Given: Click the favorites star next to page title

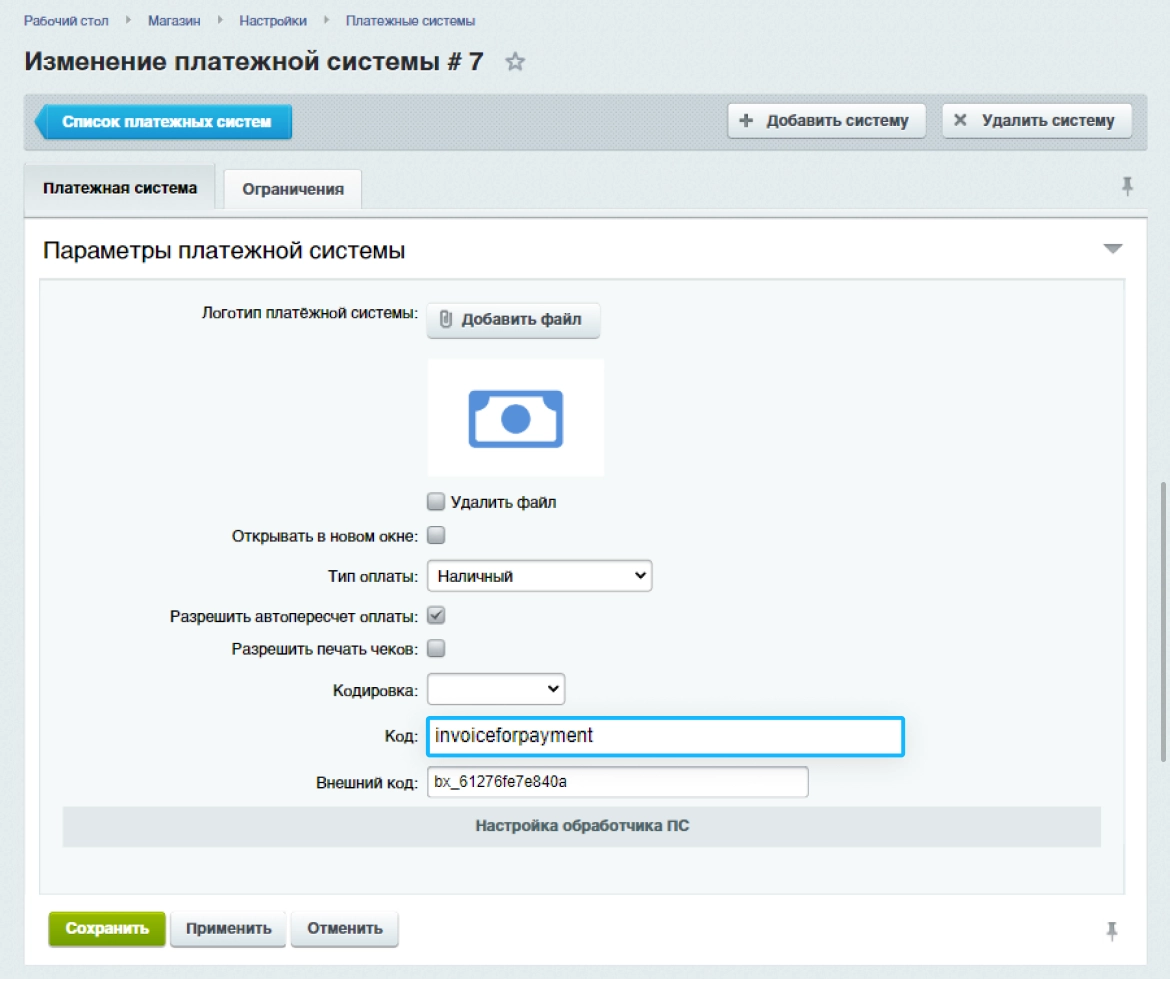Looking at the screenshot, I should tap(515, 62).
